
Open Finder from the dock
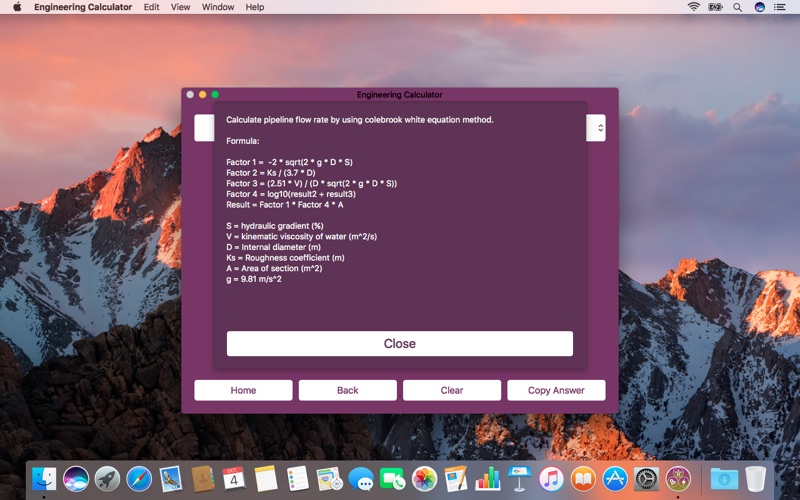click(44, 479)
